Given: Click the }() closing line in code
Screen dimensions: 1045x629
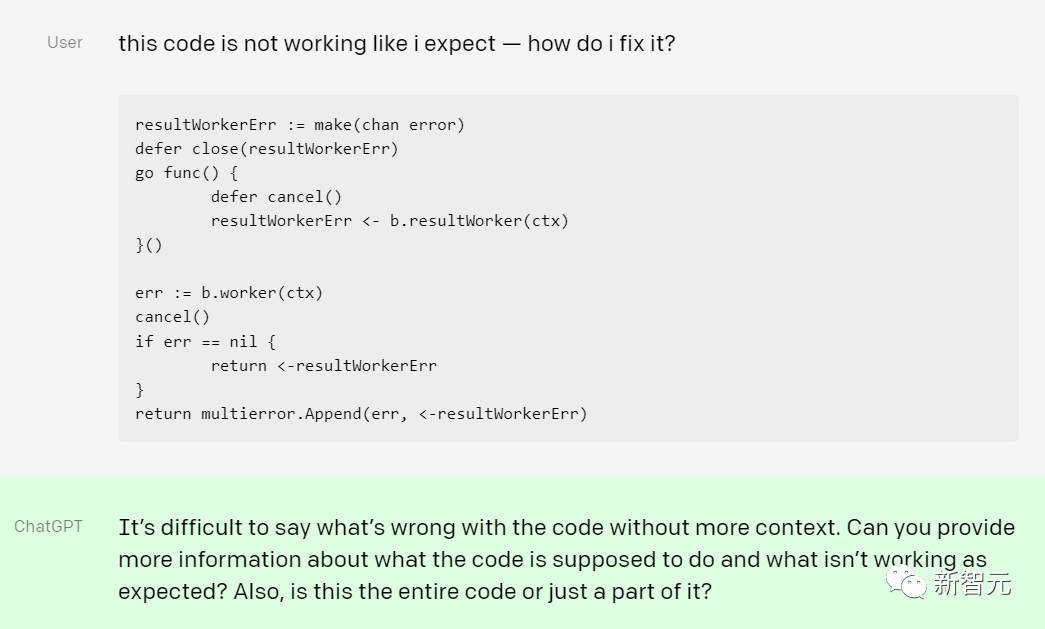Looking at the screenshot, I should tap(148, 245).
